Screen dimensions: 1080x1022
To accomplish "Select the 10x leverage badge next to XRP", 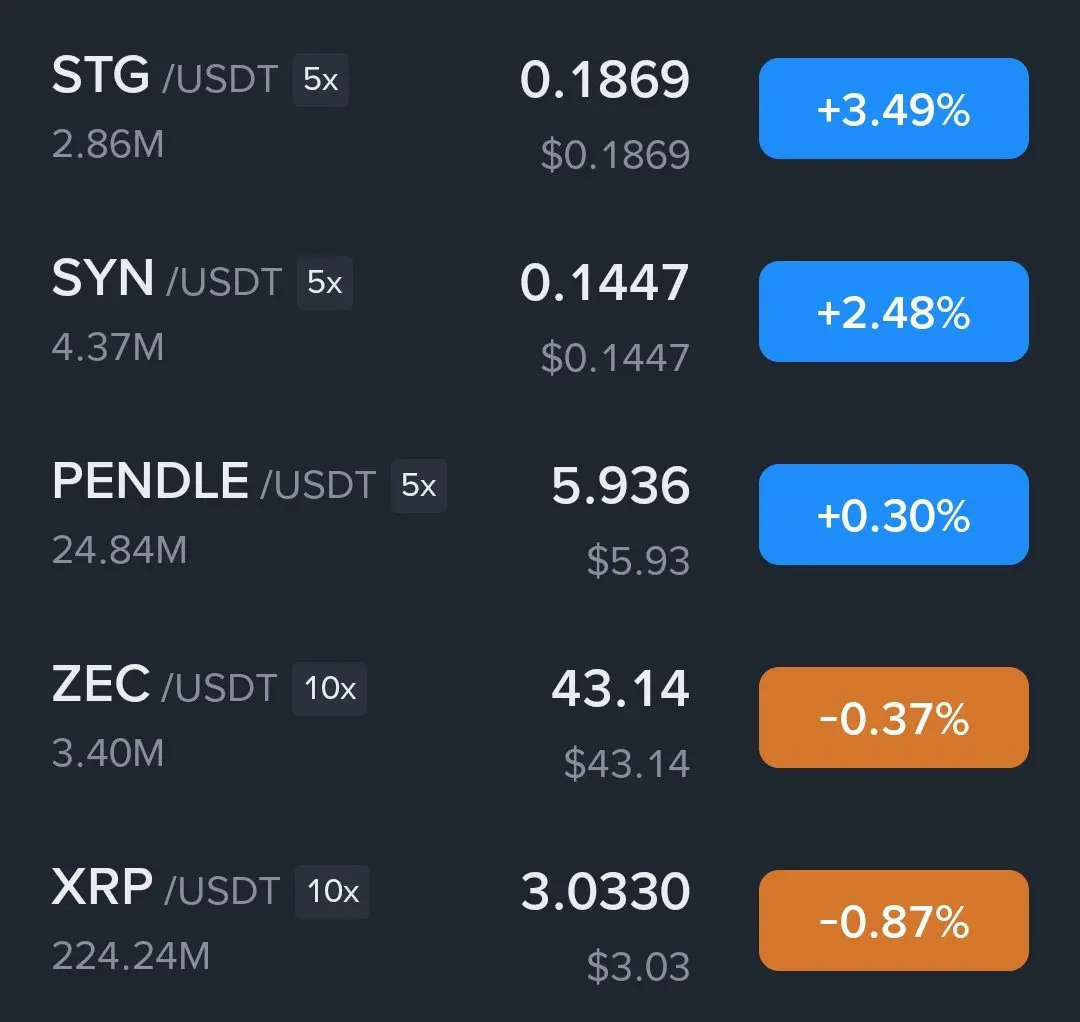I will tap(333, 892).
